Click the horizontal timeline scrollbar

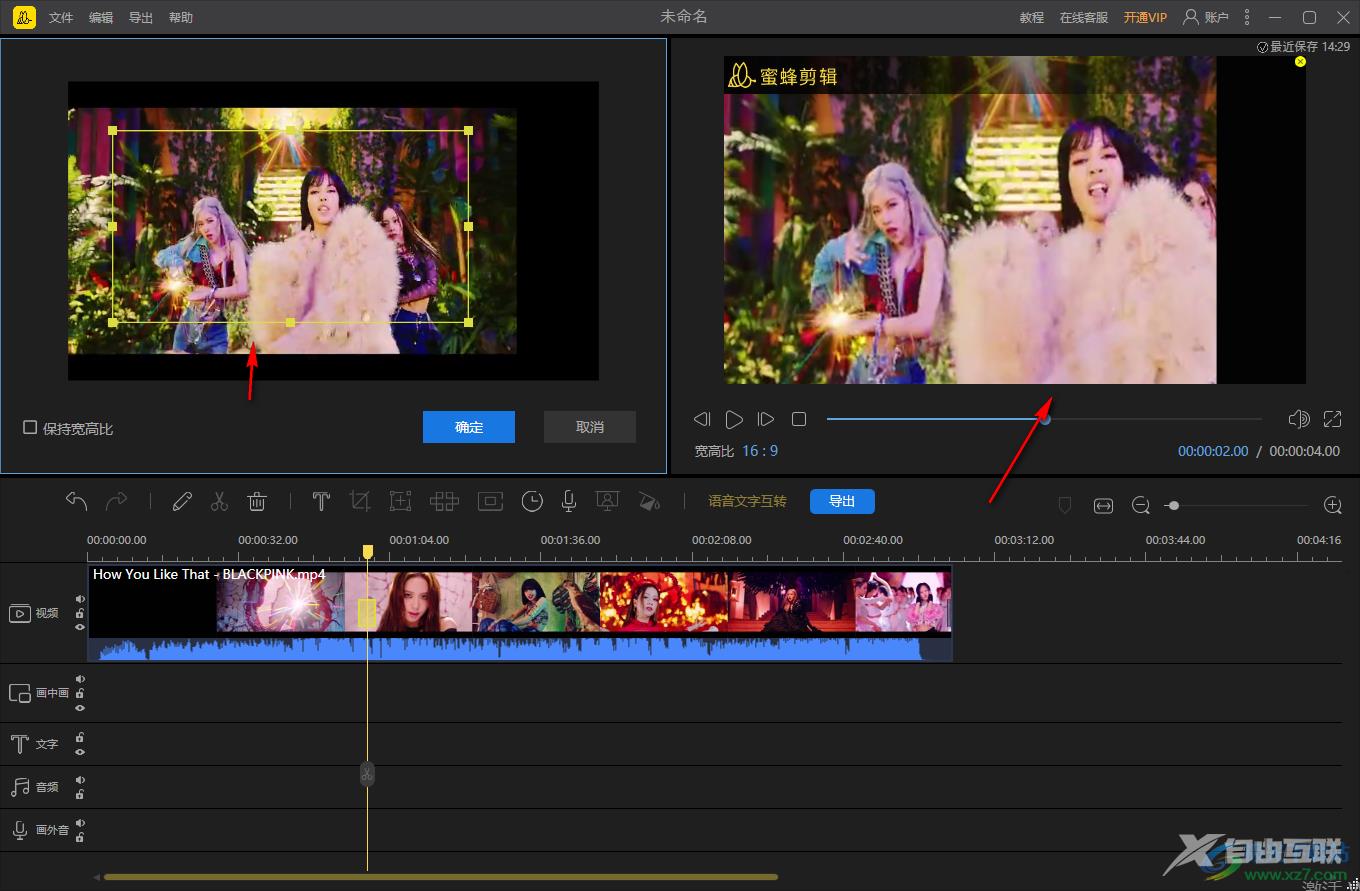coord(441,877)
